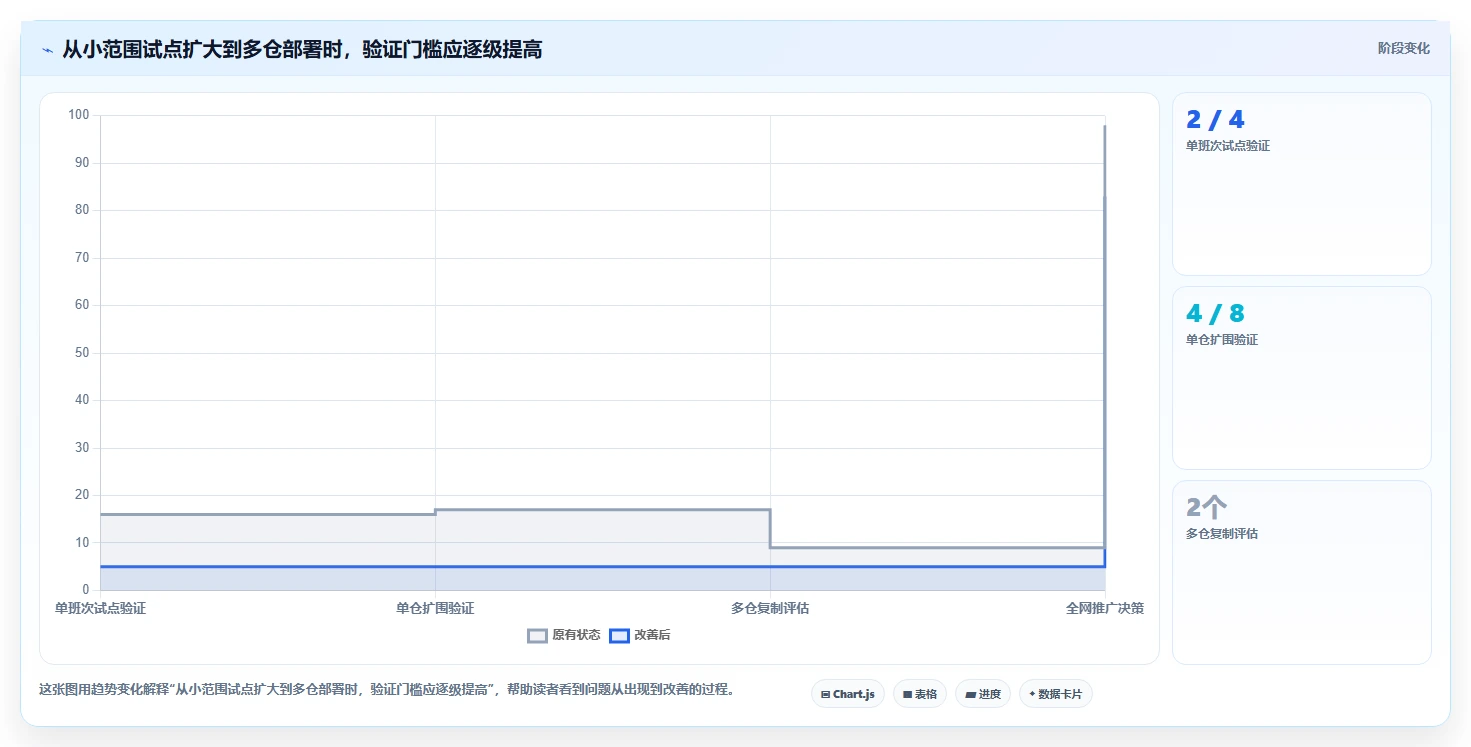
Task: Click the footer description starting 这张图用趋势变化解释
Action: 386,690
